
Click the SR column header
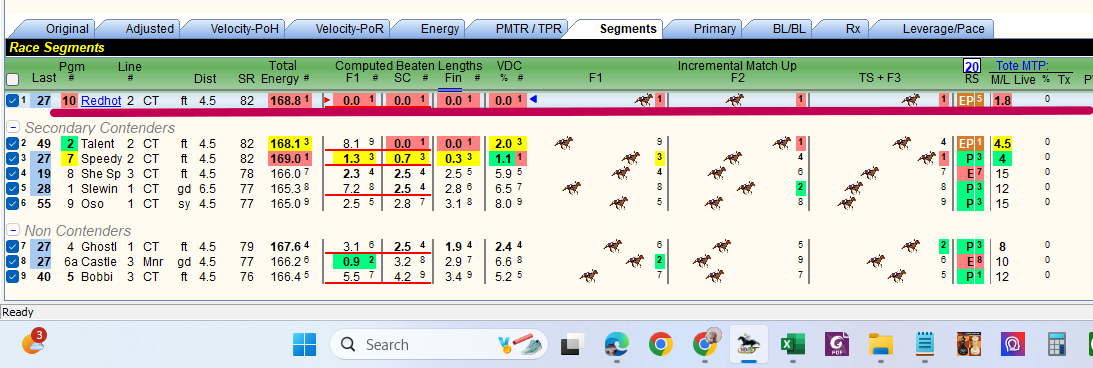pyautogui.click(x=247, y=79)
